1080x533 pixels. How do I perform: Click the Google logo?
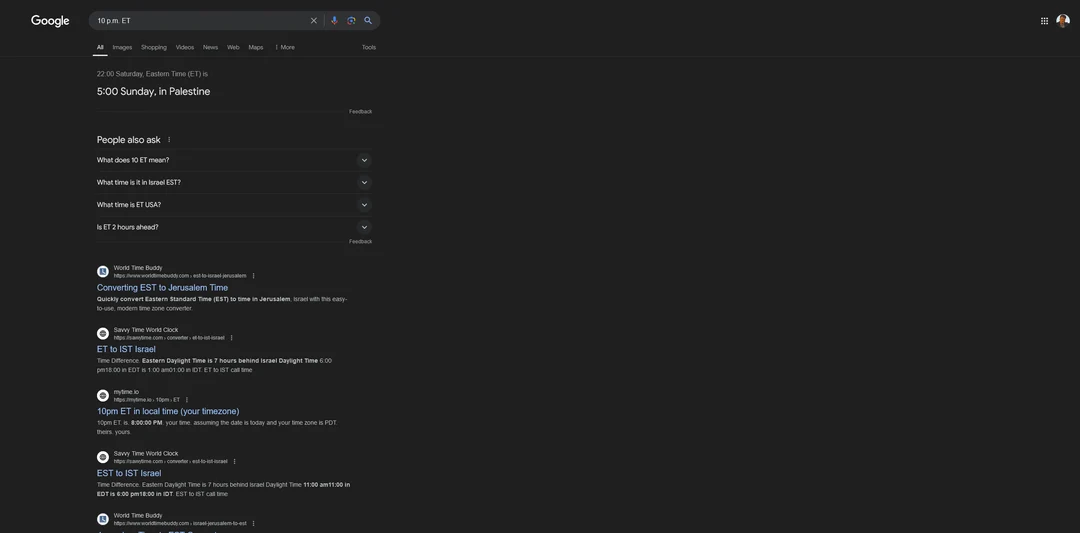(x=50, y=21)
